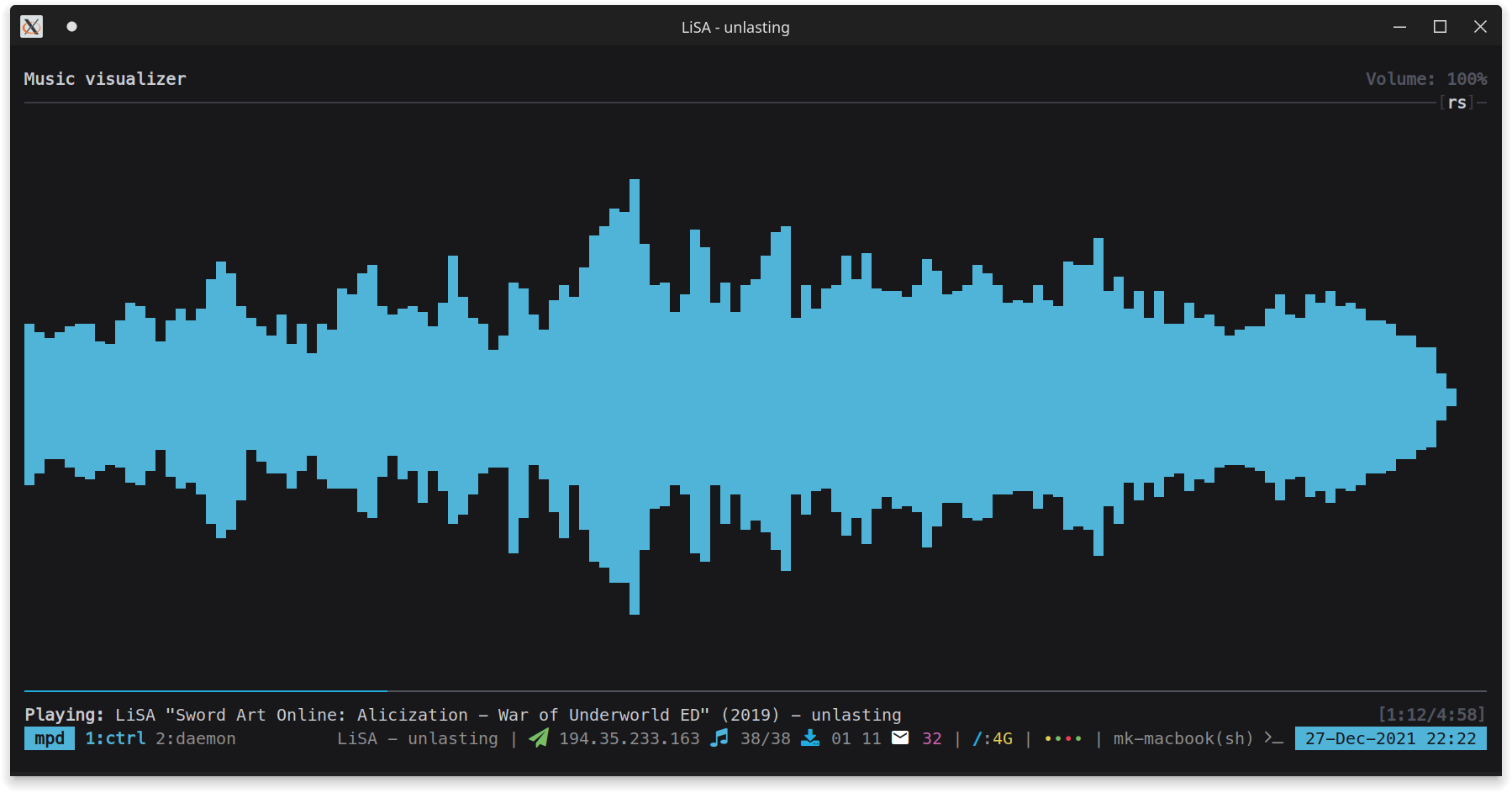Image resolution: width=1512 pixels, height=793 pixels.
Task: Click the terminal prompt icon after mk-macbook(sh)
Action: point(1274,738)
